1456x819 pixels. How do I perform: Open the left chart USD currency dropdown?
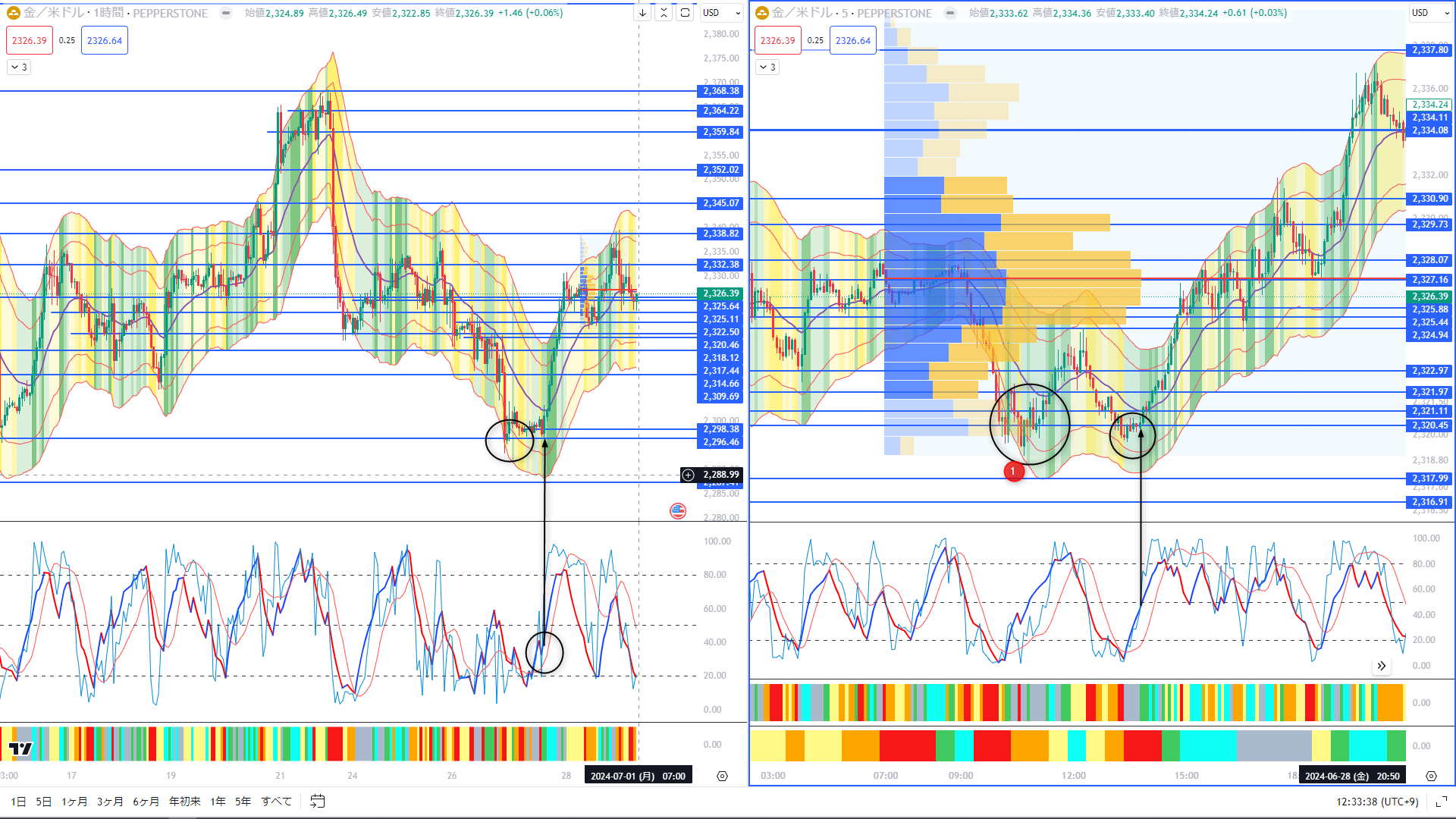tap(721, 13)
